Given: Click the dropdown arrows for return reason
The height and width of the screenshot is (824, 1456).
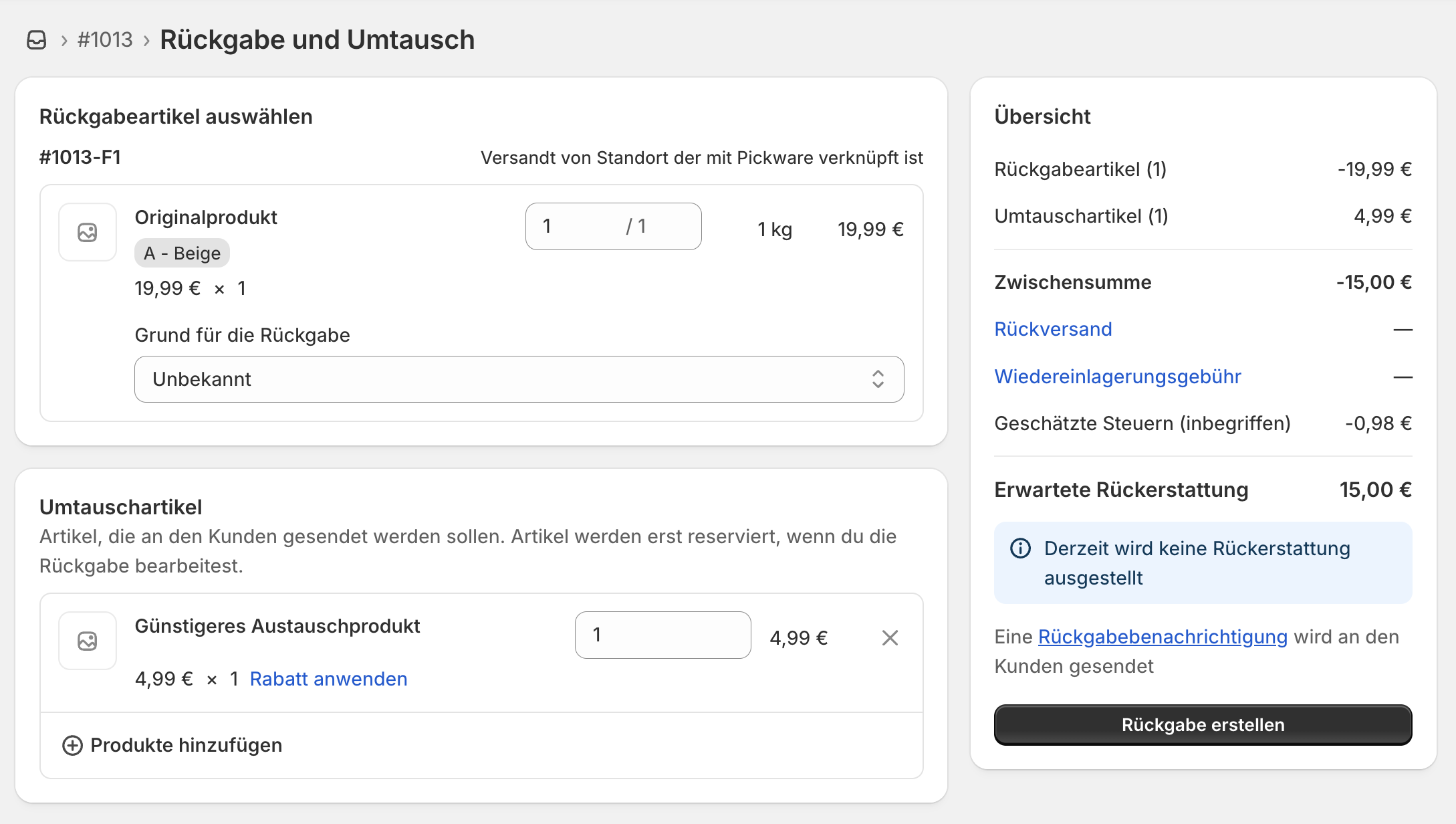Looking at the screenshot, I should pyautogui.click(x=878, y=379).
